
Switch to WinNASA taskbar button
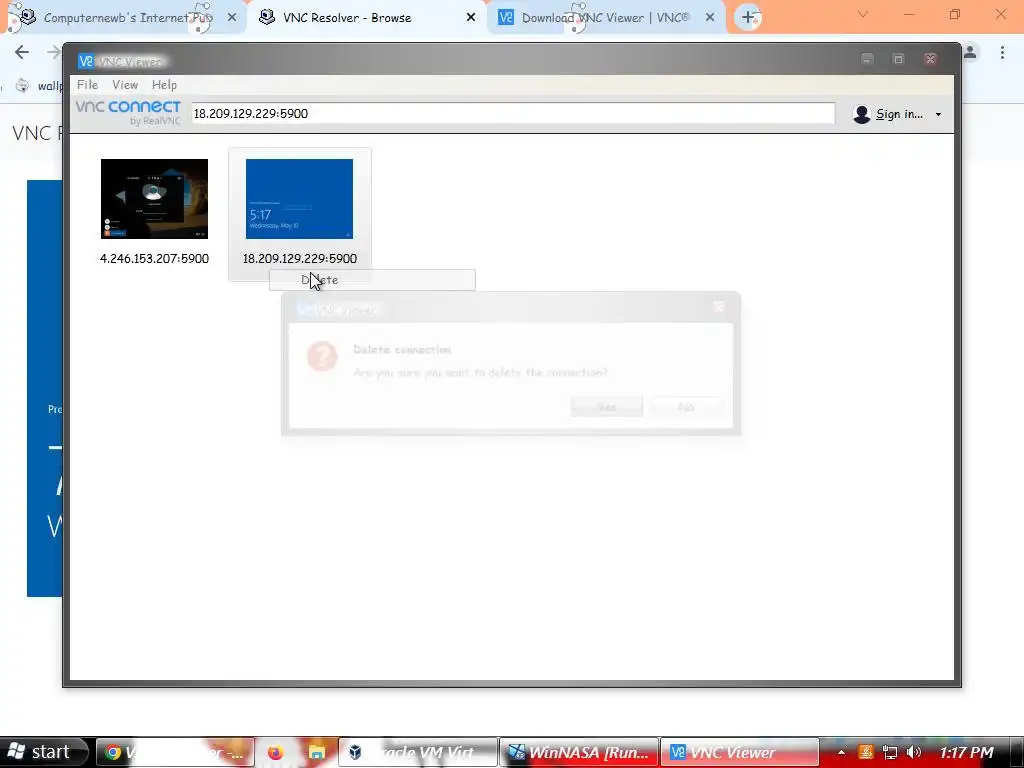click(x=580, y=752)
